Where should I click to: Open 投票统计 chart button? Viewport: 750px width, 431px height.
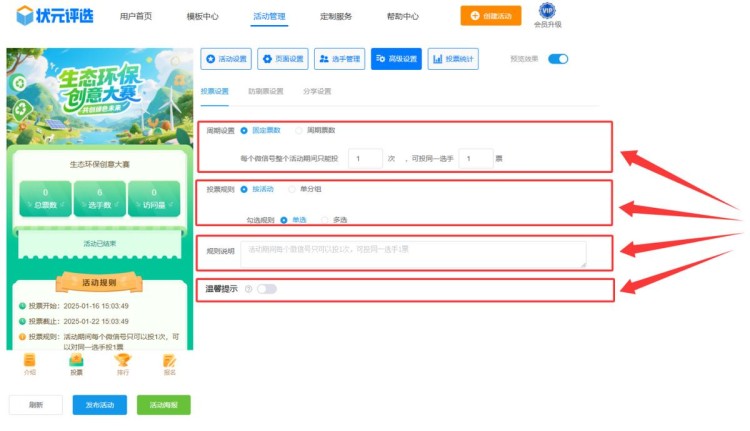point(453,59)
